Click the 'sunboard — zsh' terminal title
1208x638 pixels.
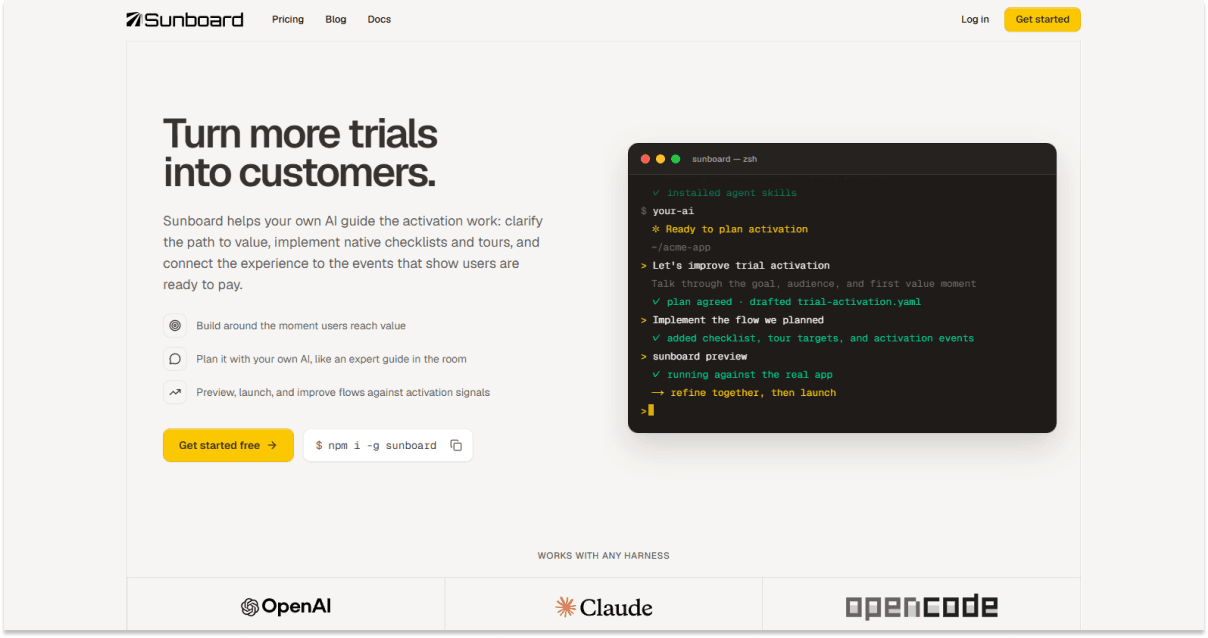click(x=724, y=159)
